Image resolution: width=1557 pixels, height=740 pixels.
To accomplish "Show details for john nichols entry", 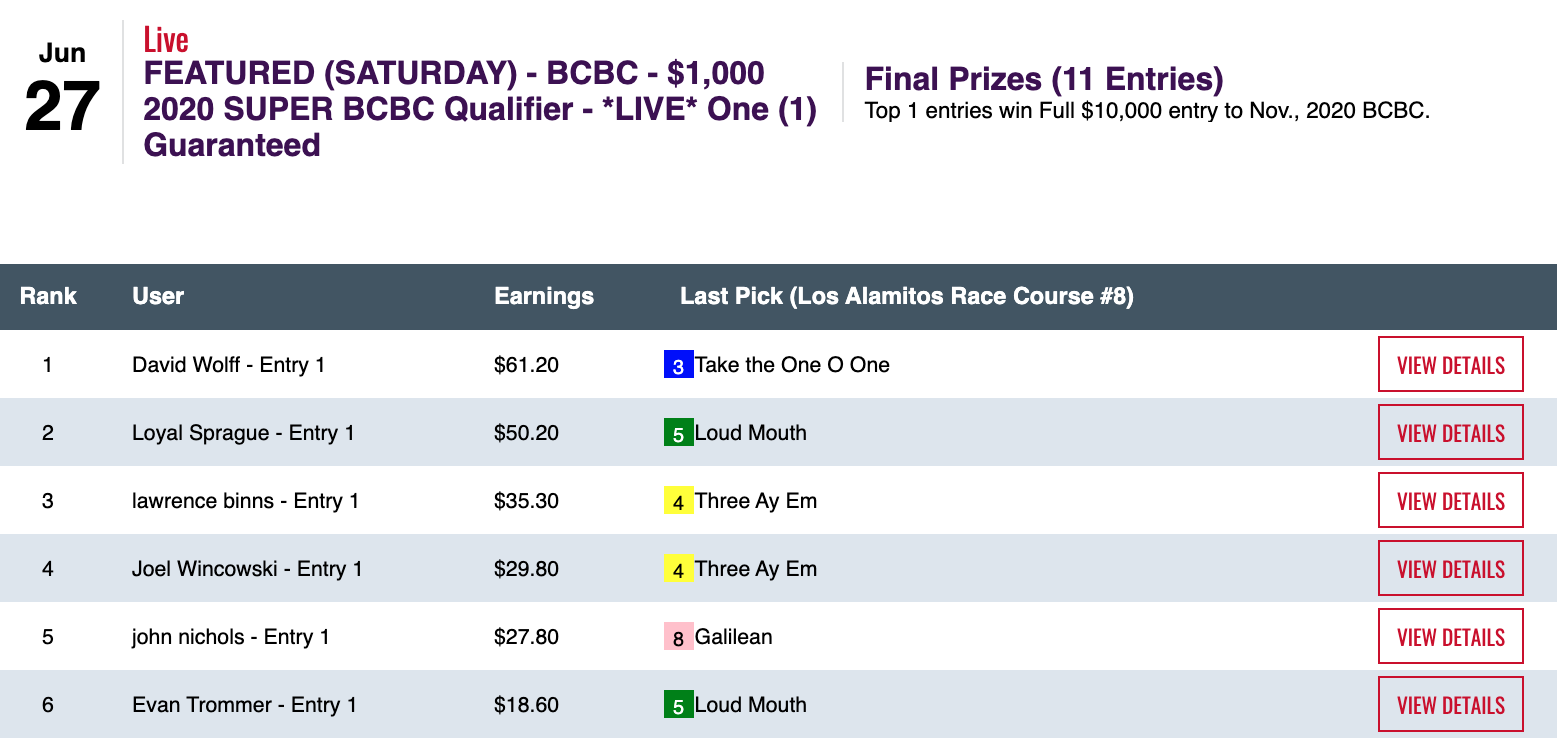I will click(1450, 637).
